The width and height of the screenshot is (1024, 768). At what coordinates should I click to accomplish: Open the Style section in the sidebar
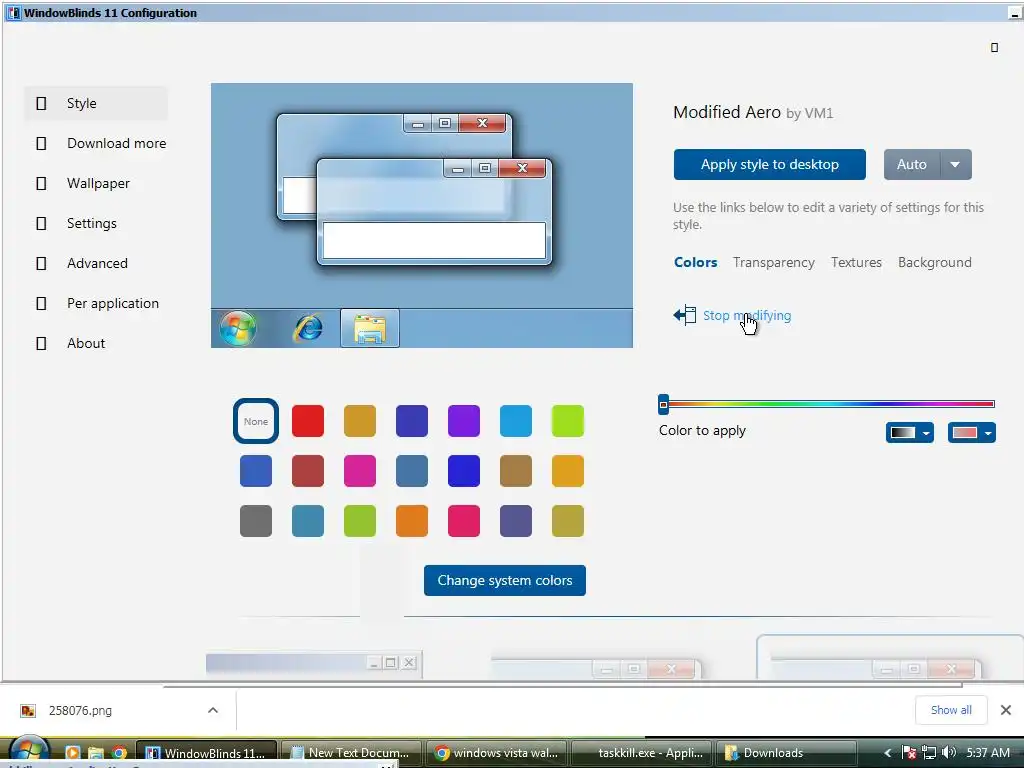[x=96, y=103]
